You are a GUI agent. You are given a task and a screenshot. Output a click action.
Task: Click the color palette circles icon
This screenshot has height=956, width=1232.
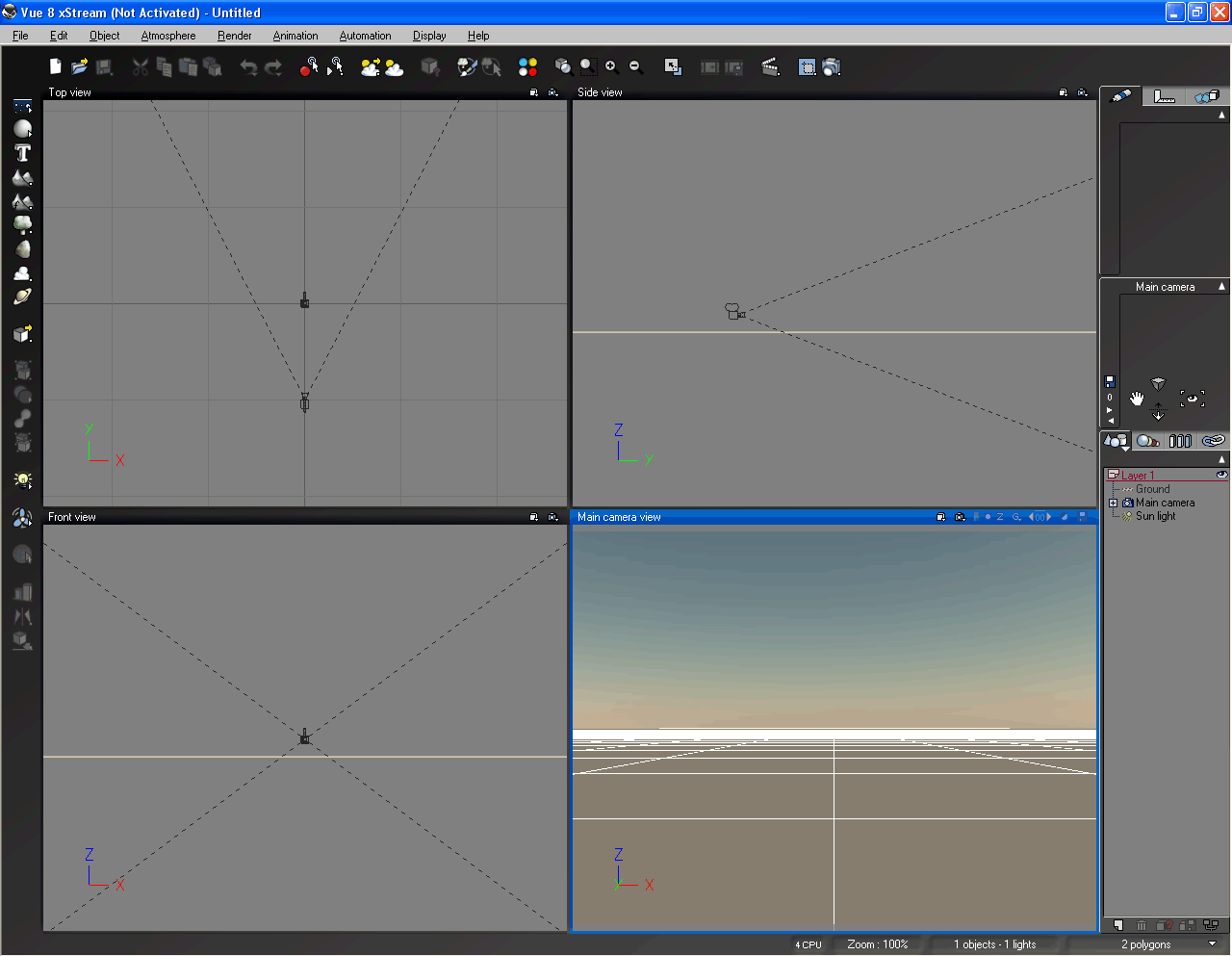coord(527,66)
